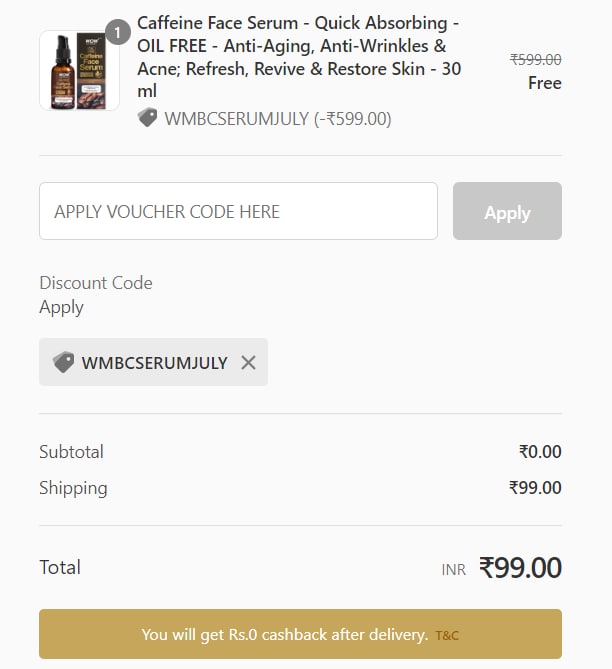Click the INR currency label

pyautogui.click(x=454, y=570)
